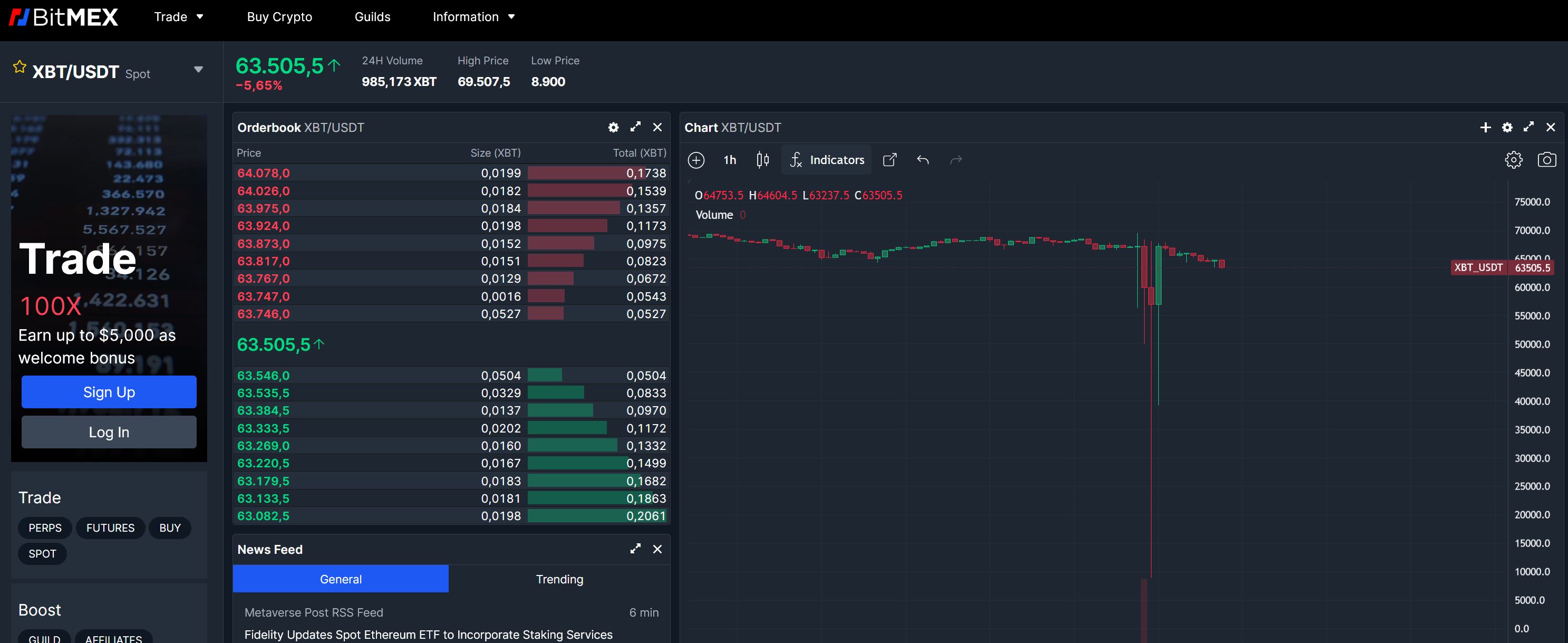Screen dimensions: 1568x643
Task: Open the Trade dropdown menu
Action: coord(178,17)
